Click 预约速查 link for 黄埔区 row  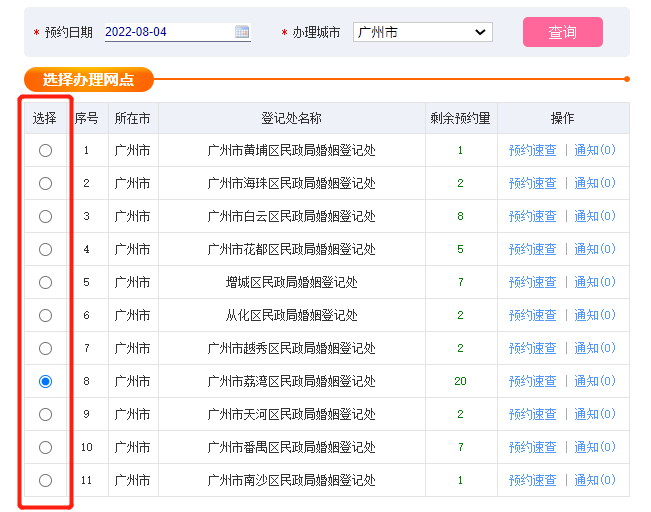click(x=532, y=150)
